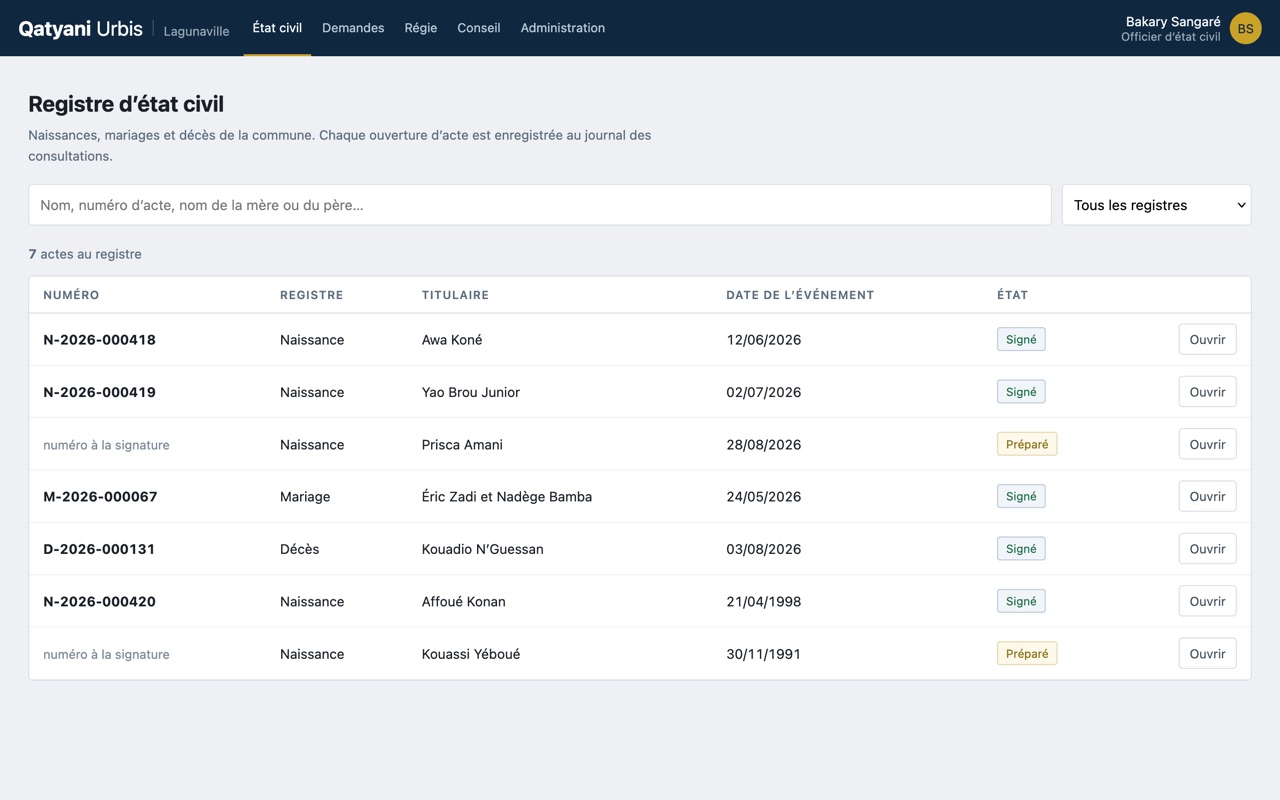Open the Administration tab

(563, 28)
